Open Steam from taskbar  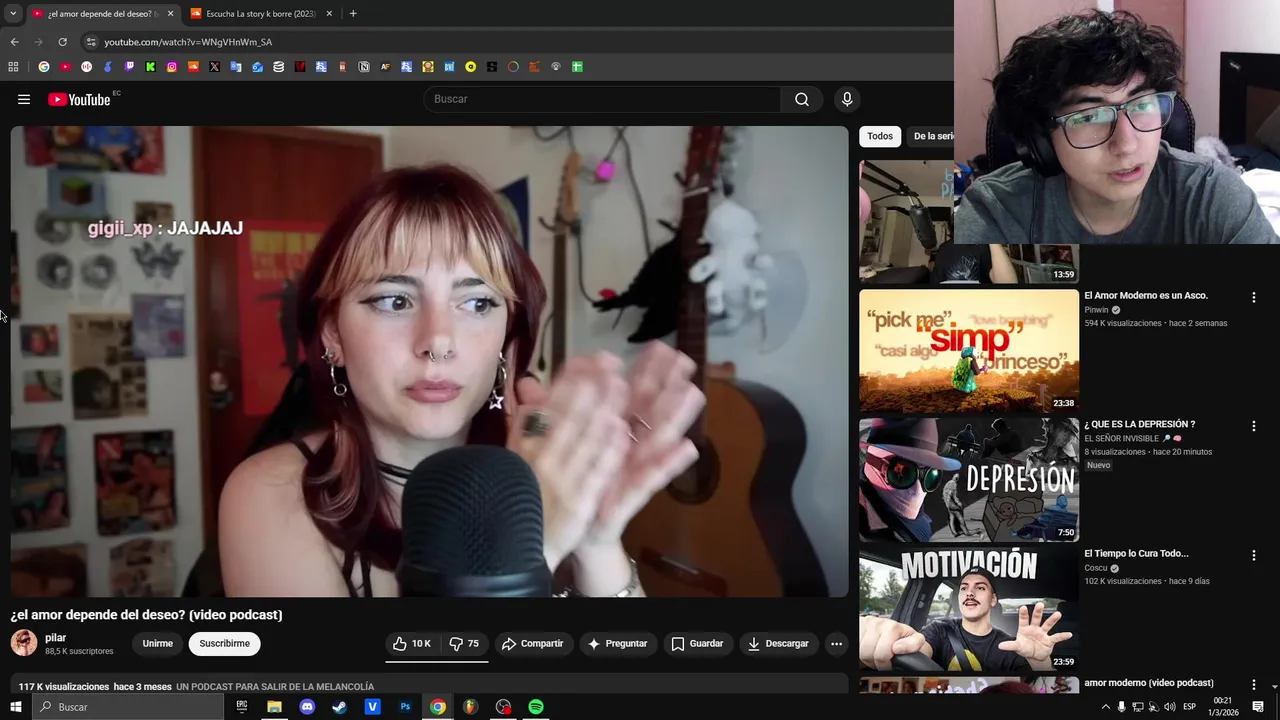pos(340,707)
